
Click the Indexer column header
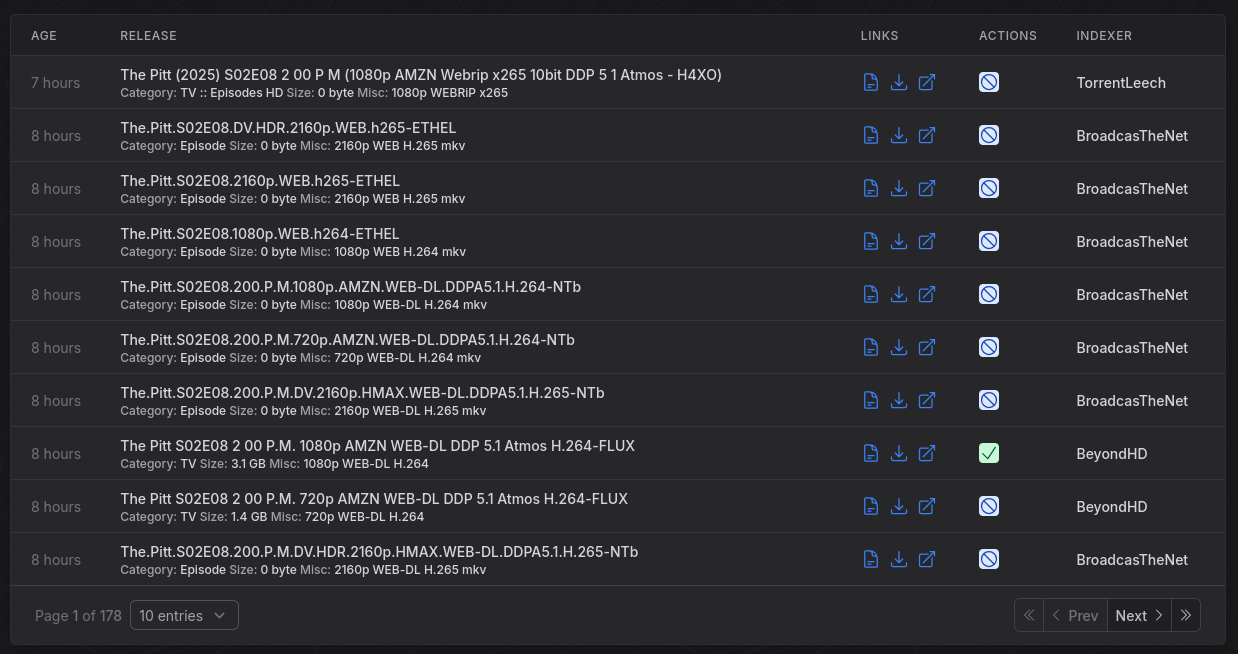[1104, 36]
